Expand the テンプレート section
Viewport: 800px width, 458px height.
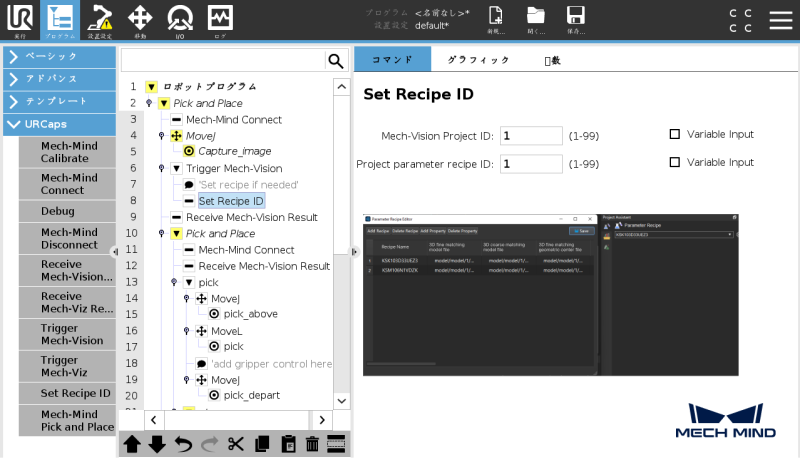[60, 101]
